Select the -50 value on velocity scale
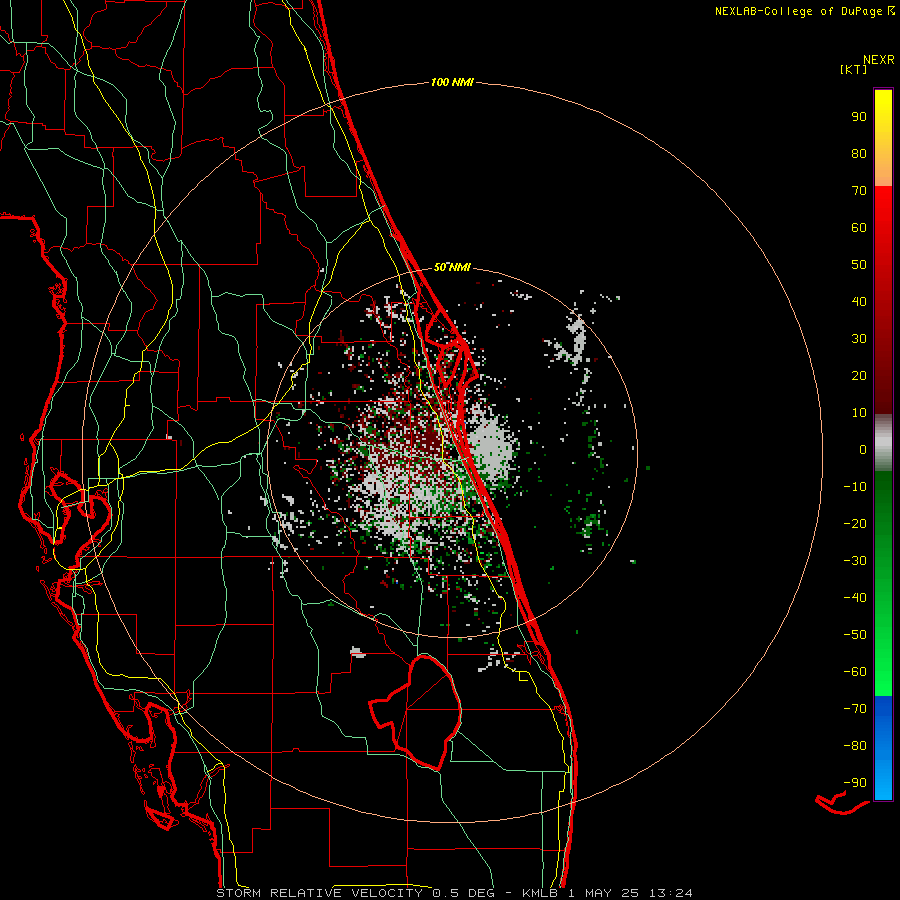This screenshot has height=900, width=900. tap(855, 635)
